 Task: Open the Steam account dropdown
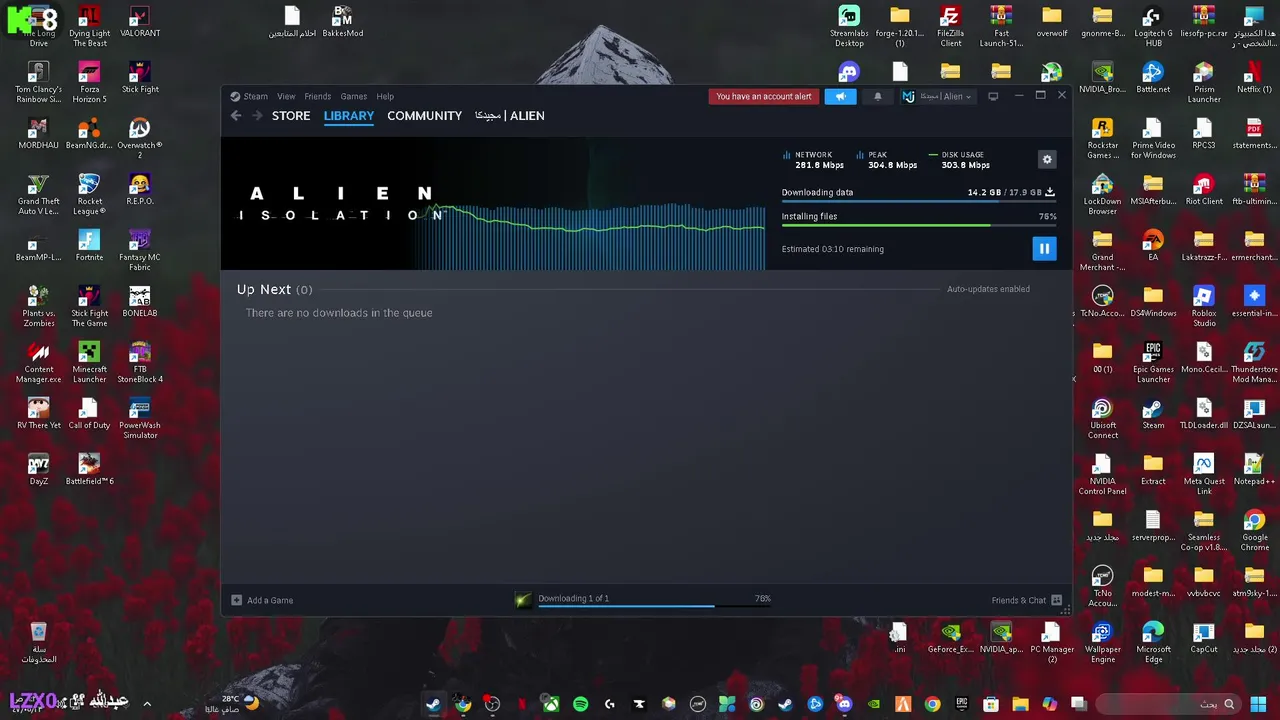pyautogui.click(x=937, y=96)
